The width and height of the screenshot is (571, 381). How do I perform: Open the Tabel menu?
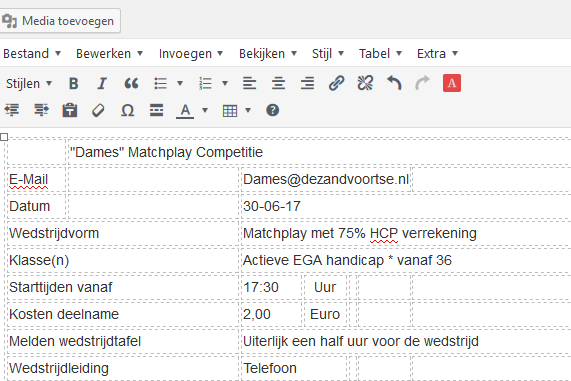(380, 54)
